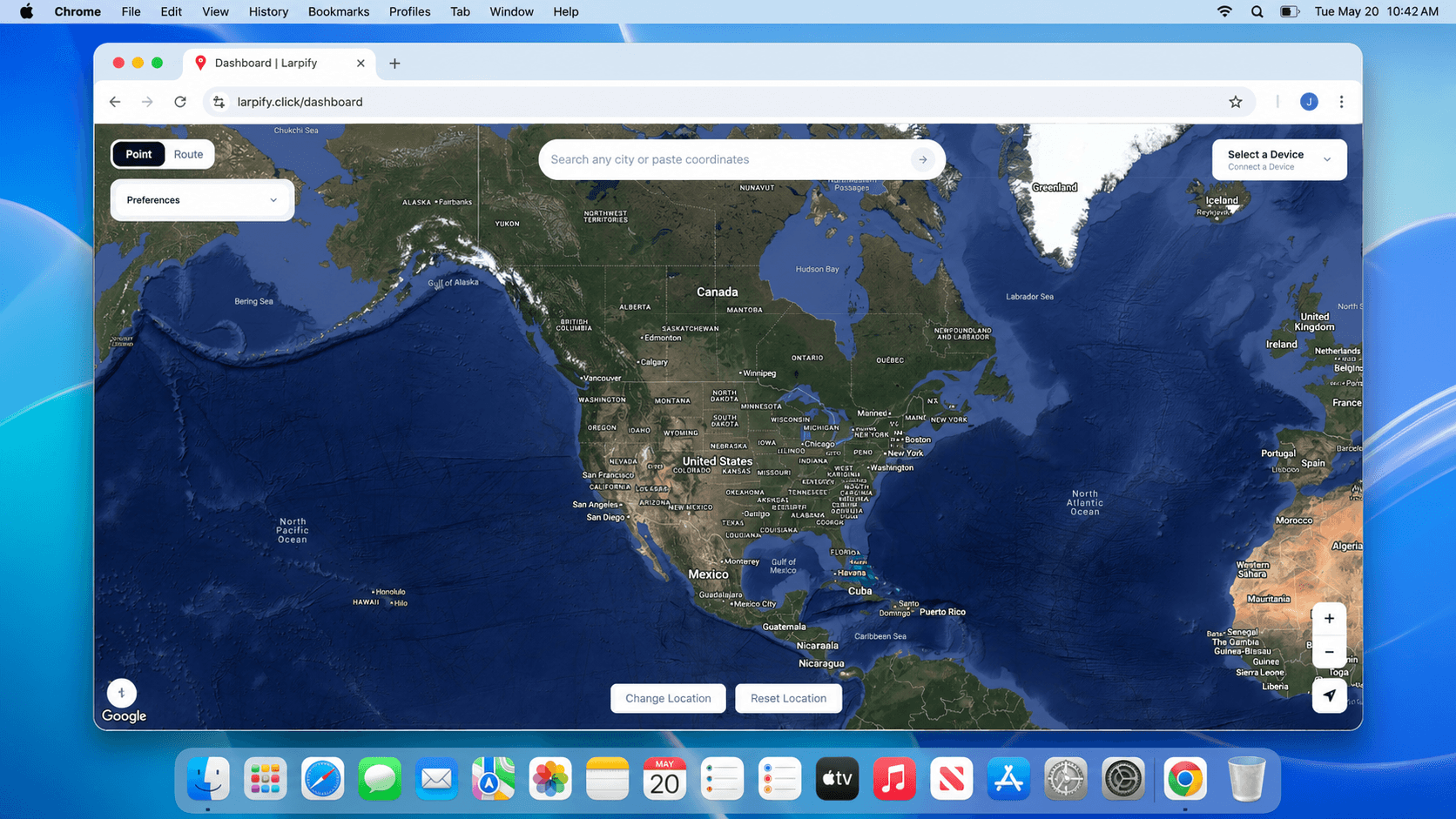Open the Edit menu

(x=171, y=11)
